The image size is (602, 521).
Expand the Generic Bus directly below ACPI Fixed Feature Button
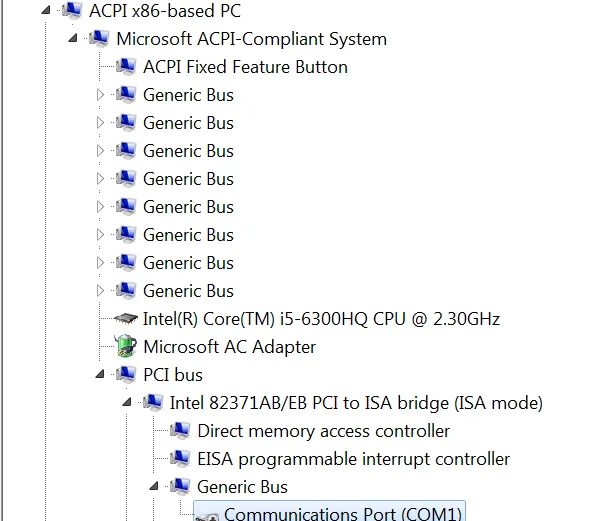point(100,94)
